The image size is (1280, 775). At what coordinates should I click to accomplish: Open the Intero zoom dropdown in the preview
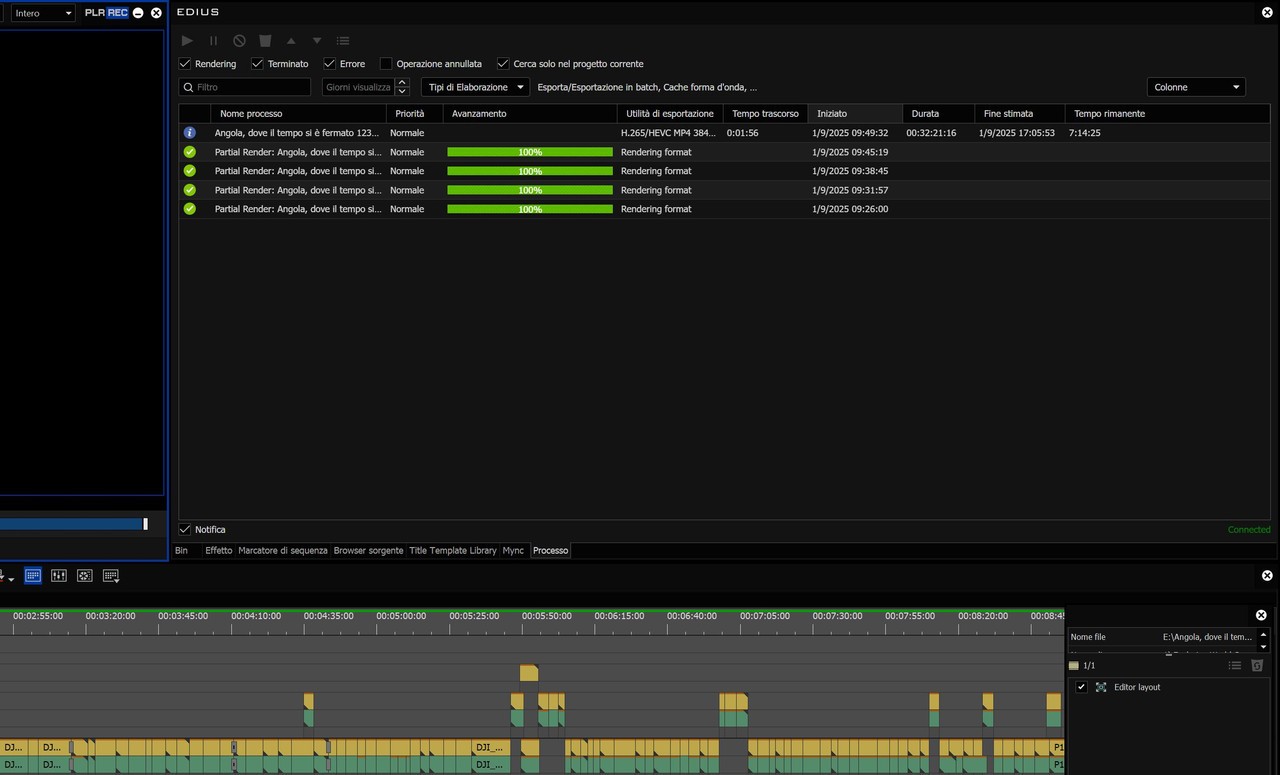click(x=41, y=12)
